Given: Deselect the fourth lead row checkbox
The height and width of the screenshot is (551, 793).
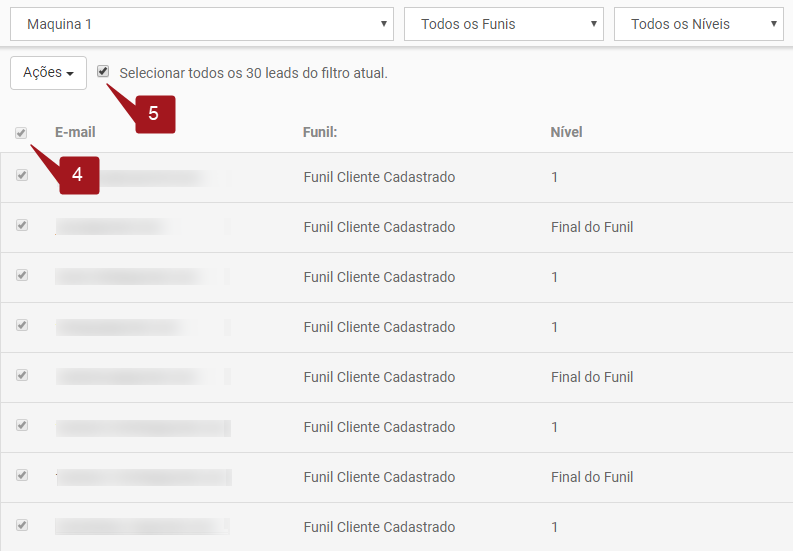Looking at the screenshot, I should tap(22, 326).
